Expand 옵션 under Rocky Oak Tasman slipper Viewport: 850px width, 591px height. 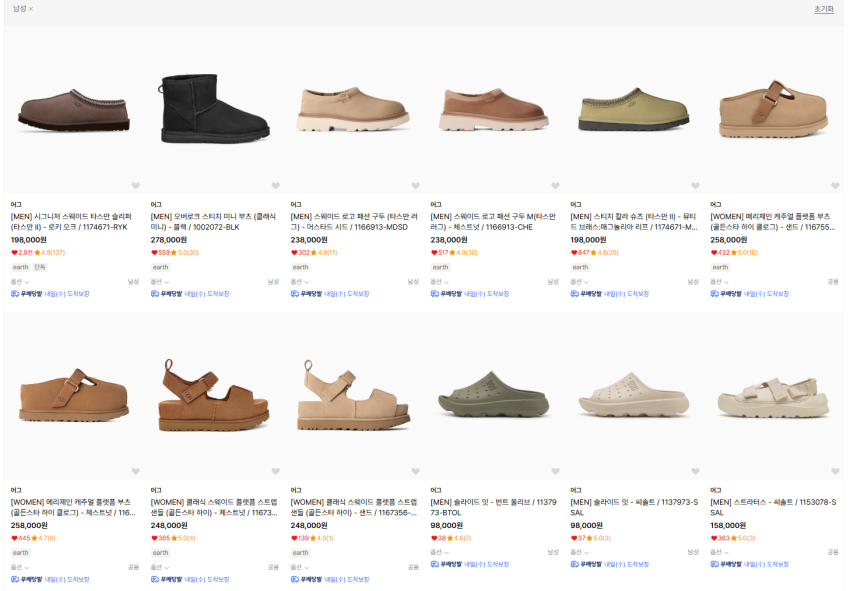click(x=19, y=282)
